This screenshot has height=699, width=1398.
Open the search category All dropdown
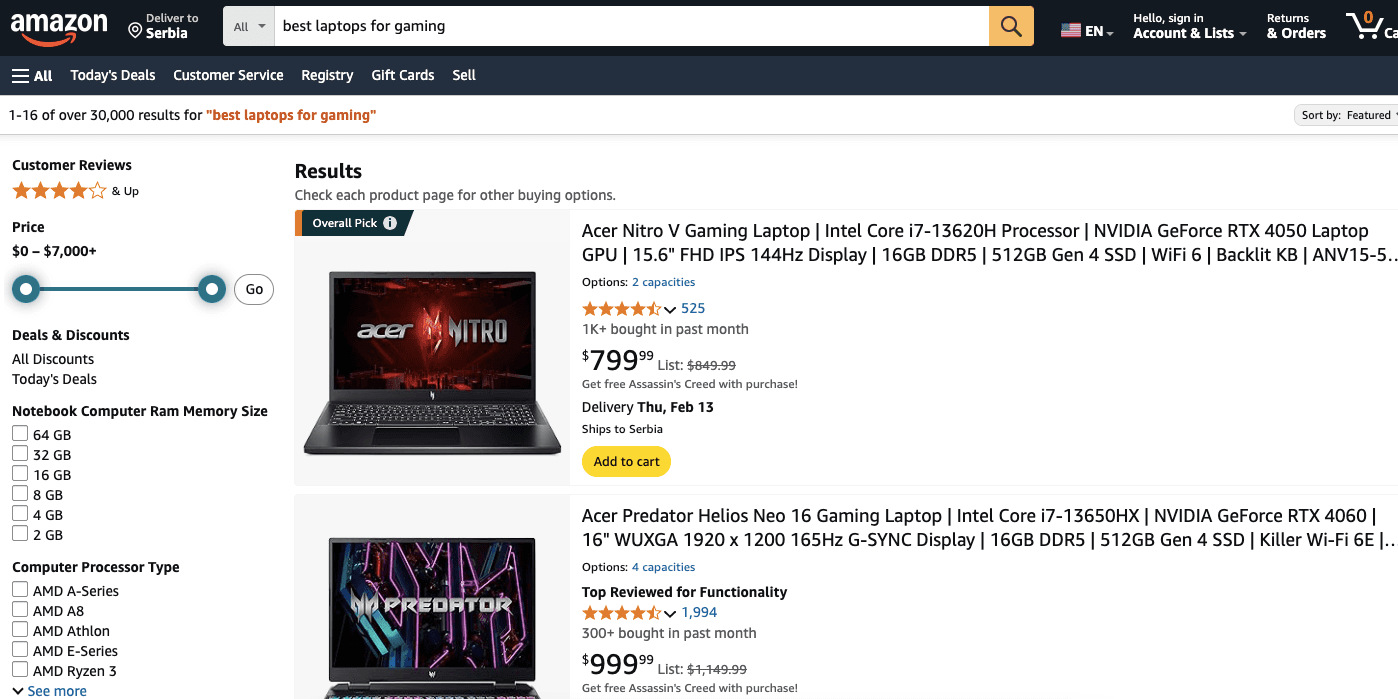249,27
